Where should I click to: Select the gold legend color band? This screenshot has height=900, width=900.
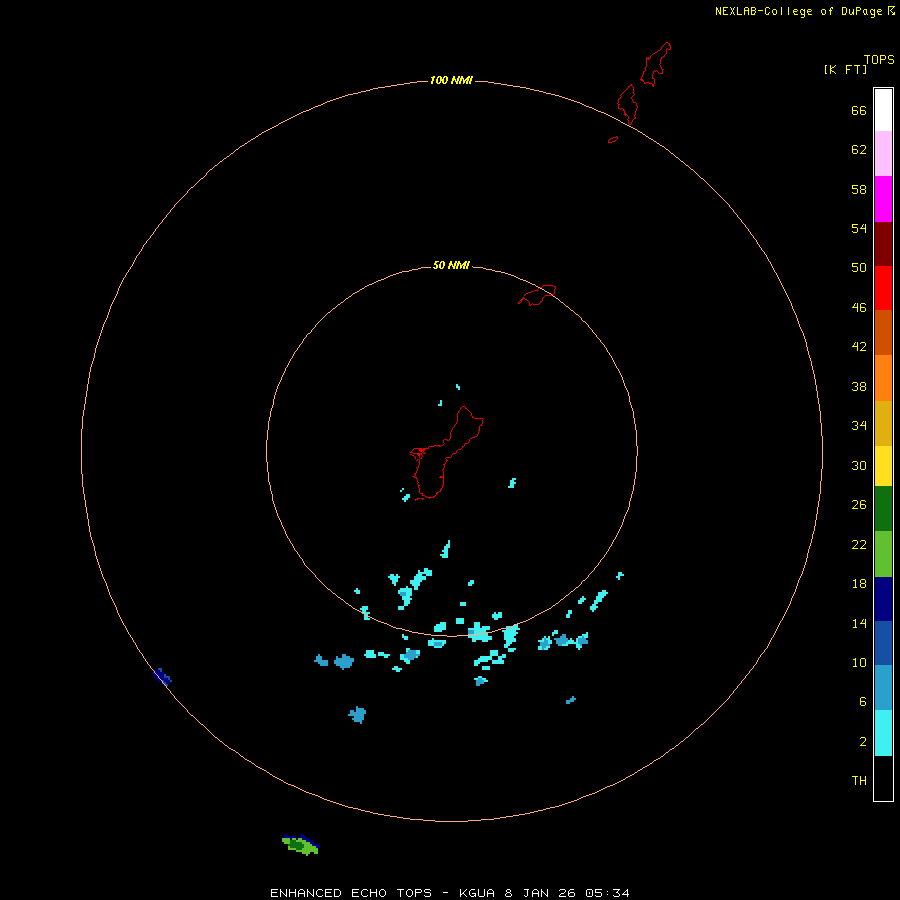883,423
